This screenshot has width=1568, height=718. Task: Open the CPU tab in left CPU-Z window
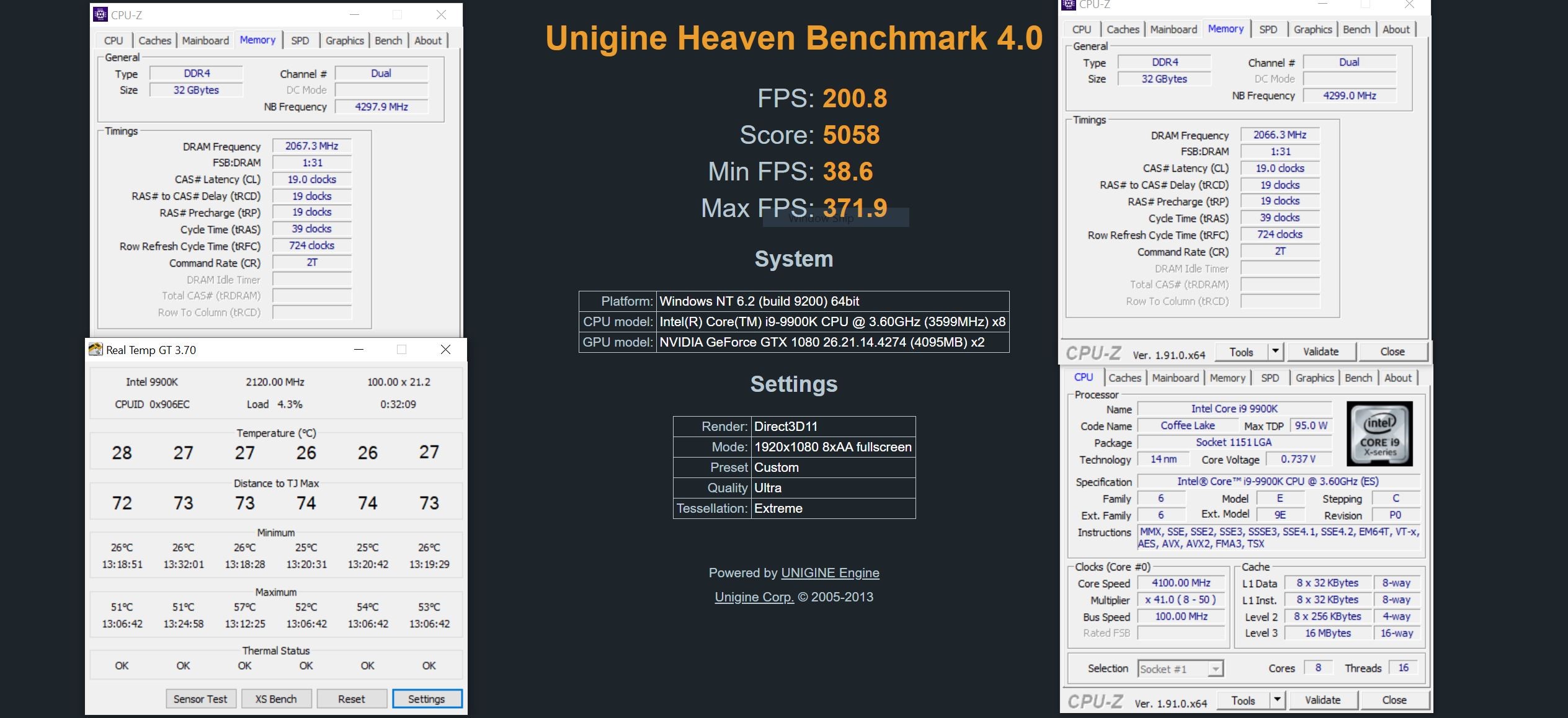tap(114, 40)
